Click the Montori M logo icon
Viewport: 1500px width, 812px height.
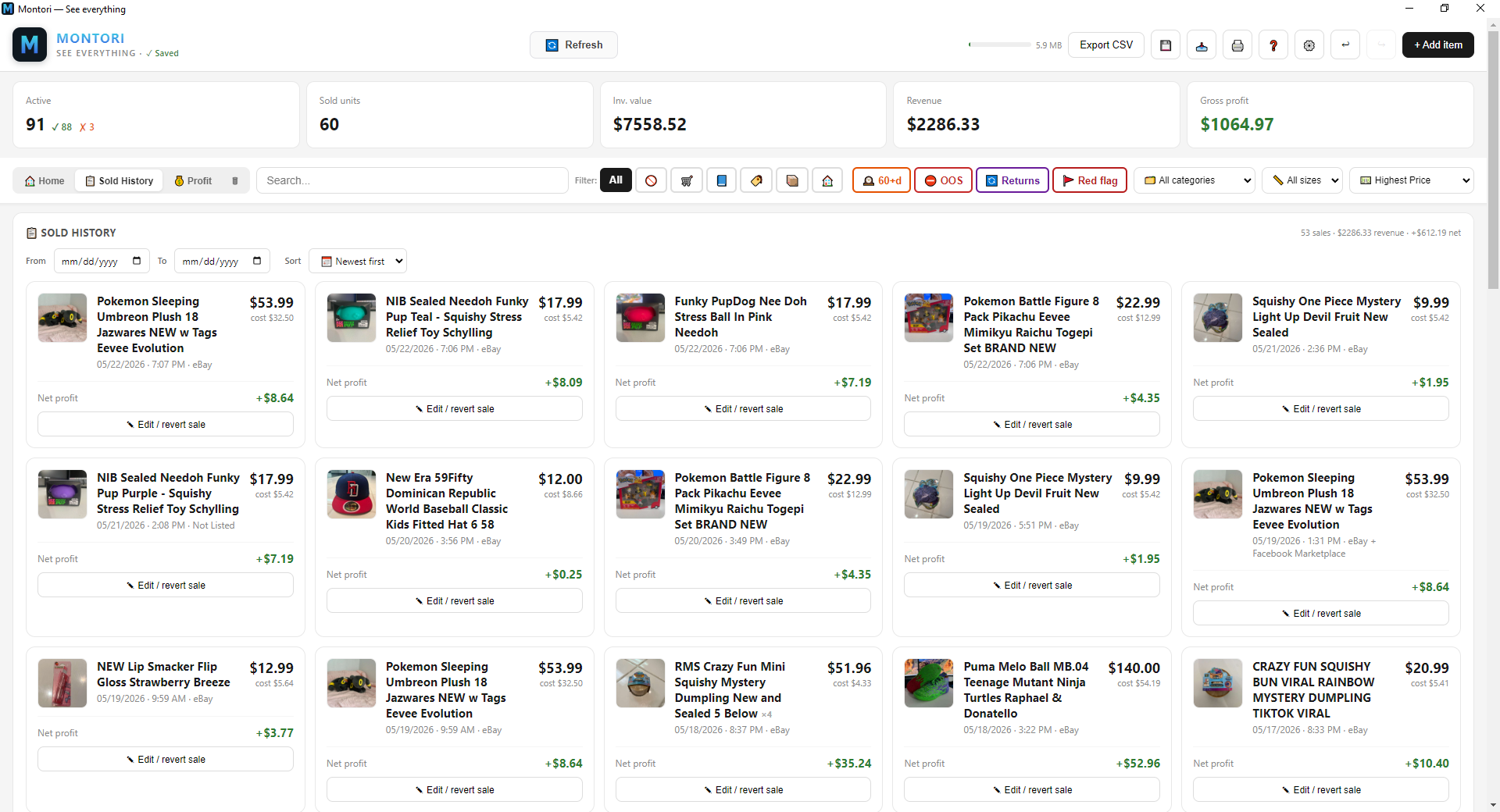30,45
